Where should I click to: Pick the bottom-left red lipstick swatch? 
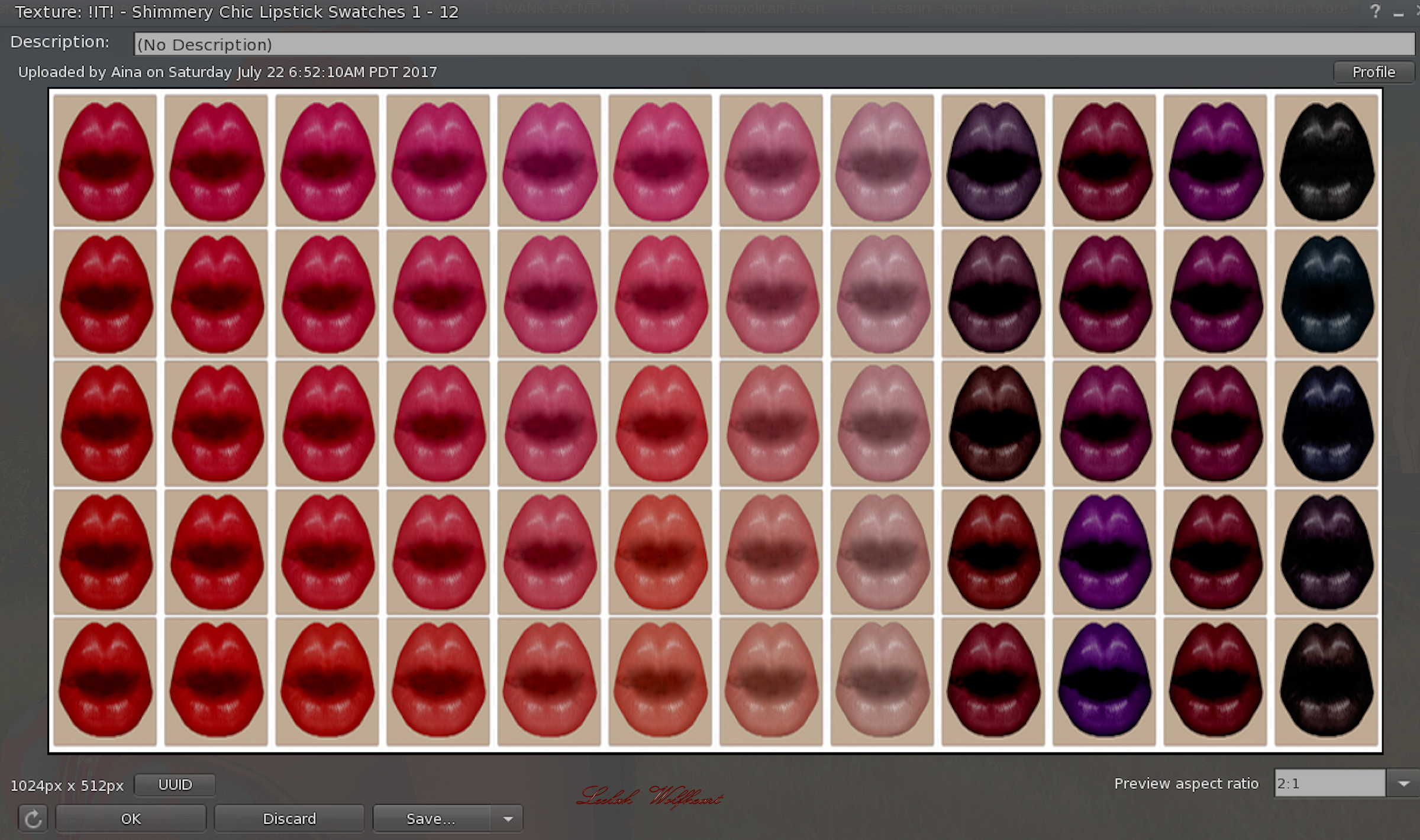[105, 680]
